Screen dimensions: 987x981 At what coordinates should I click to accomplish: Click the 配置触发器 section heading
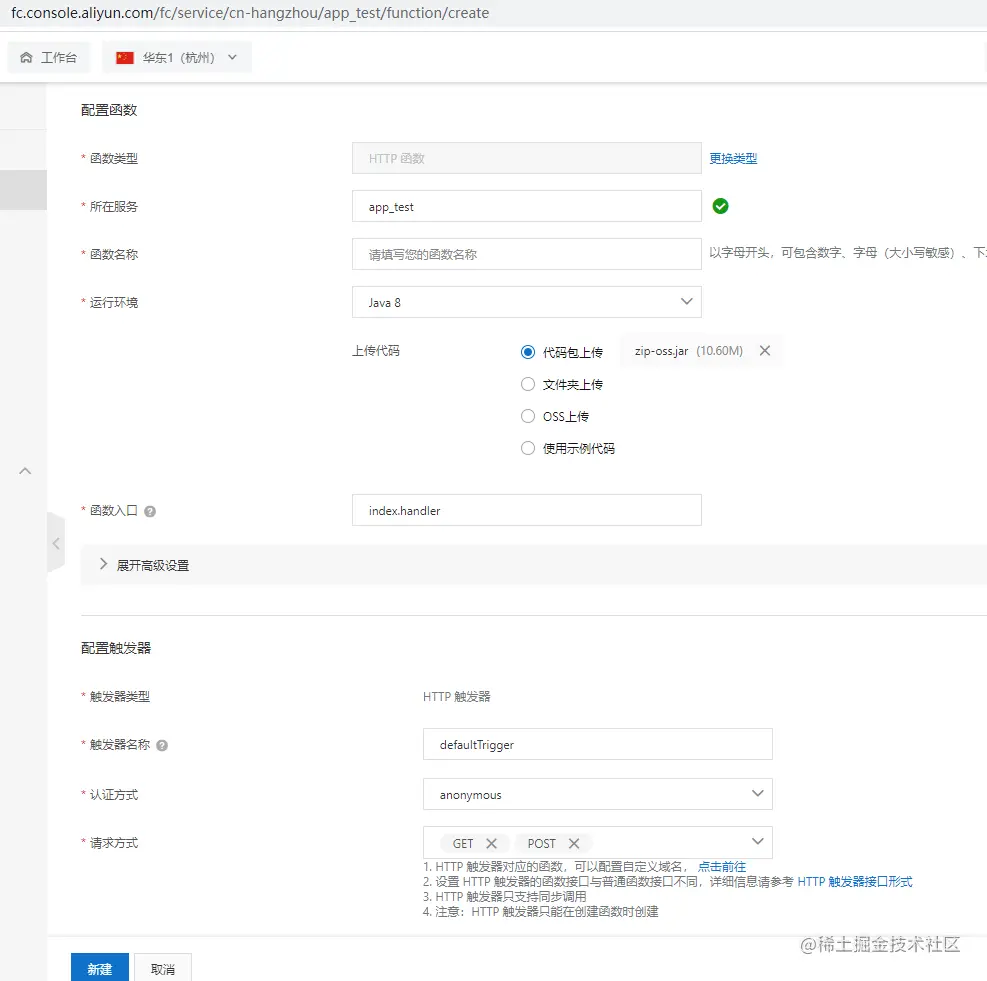pyautogui.click(x=116, y=648)
